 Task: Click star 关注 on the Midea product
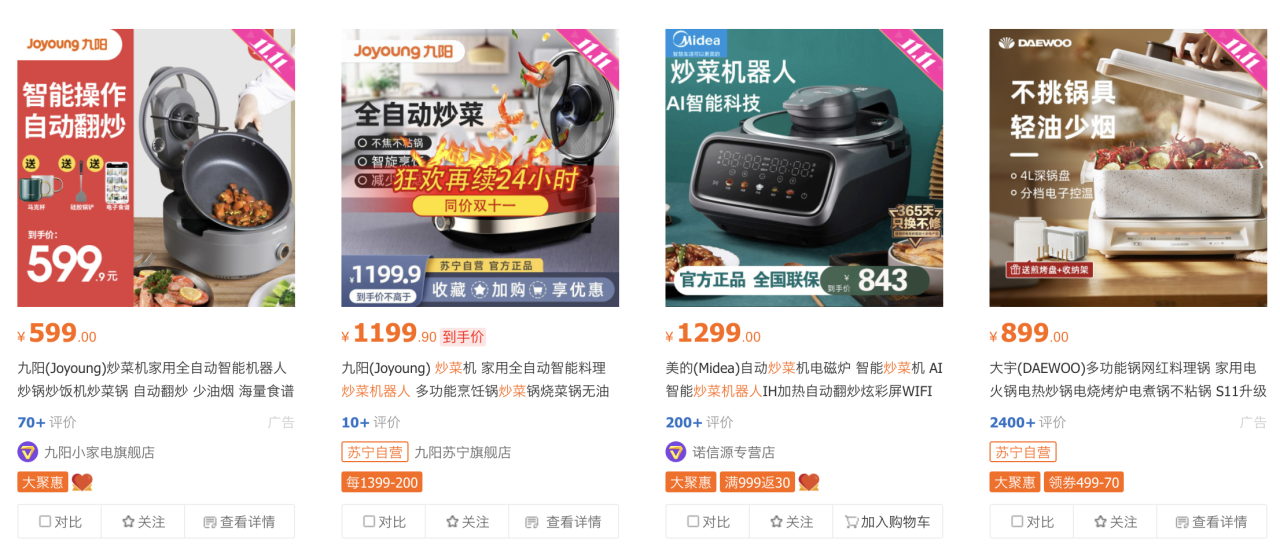[x=791, y=522]
